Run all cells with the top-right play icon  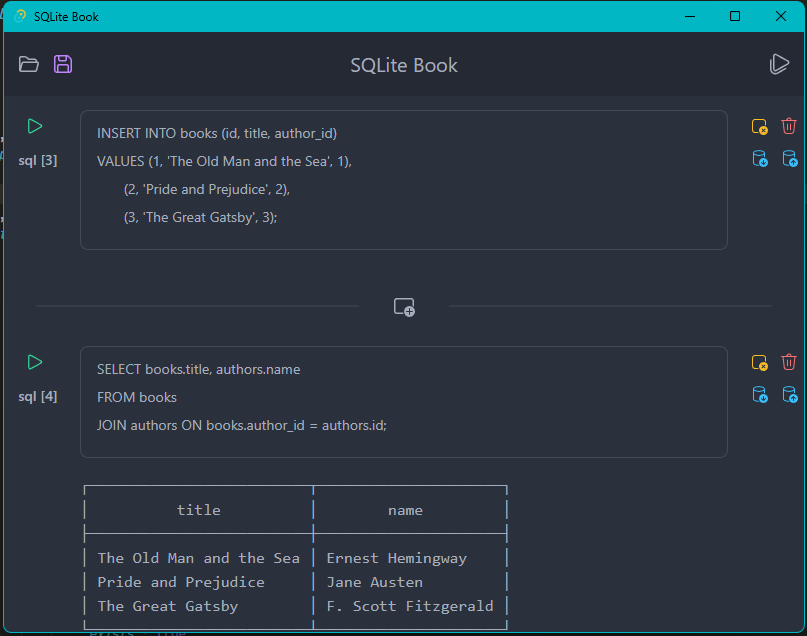pyautogui.click(x=779, y=64)
